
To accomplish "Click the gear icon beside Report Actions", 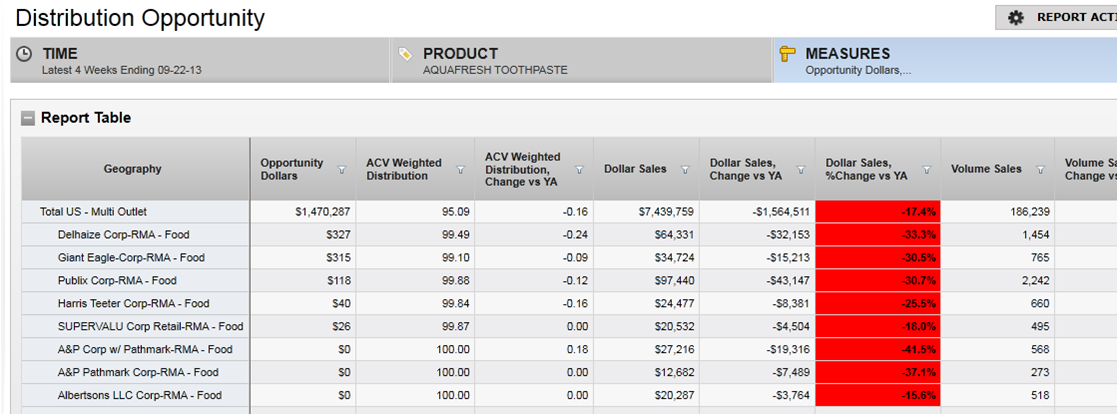I will (1016, 17).
